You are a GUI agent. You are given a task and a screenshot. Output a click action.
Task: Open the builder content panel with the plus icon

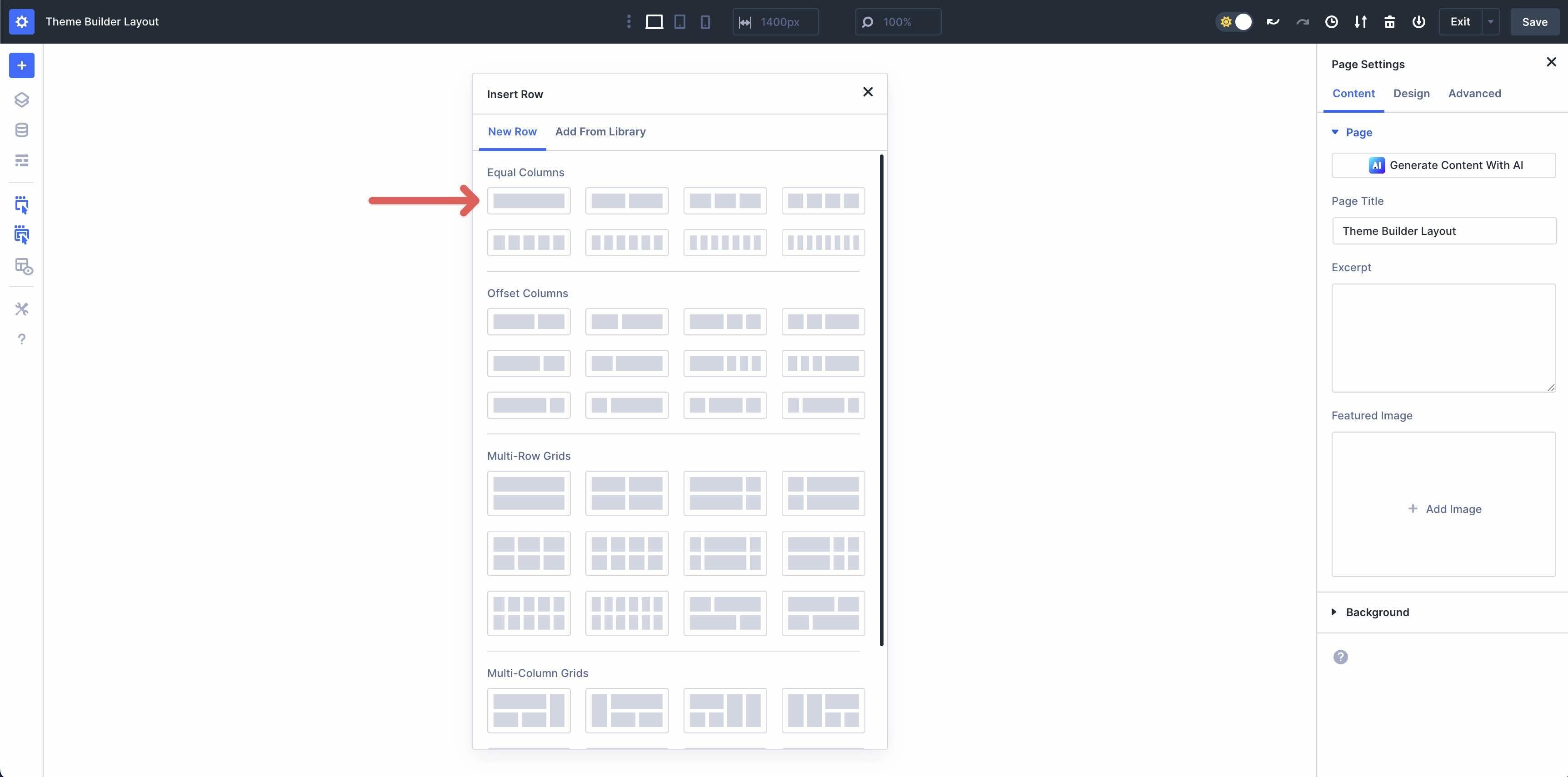point(22,66)
